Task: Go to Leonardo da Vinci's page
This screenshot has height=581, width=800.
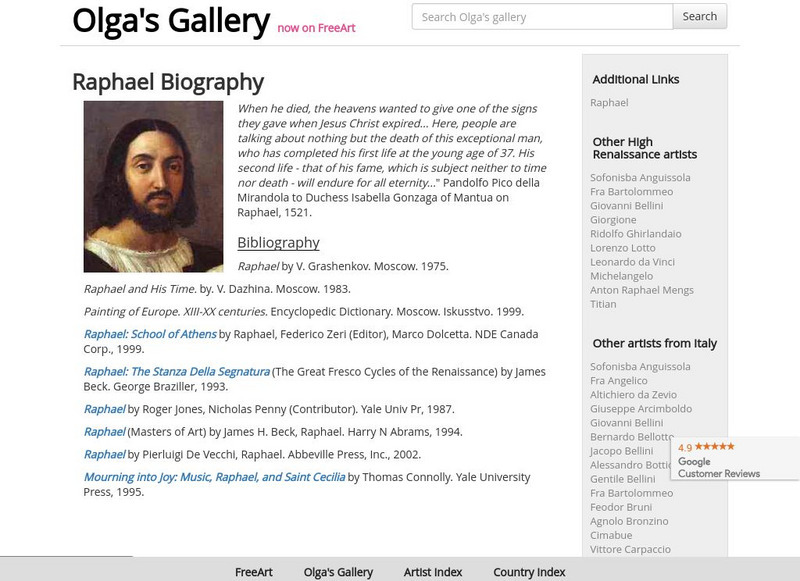Action: (632, 262)
